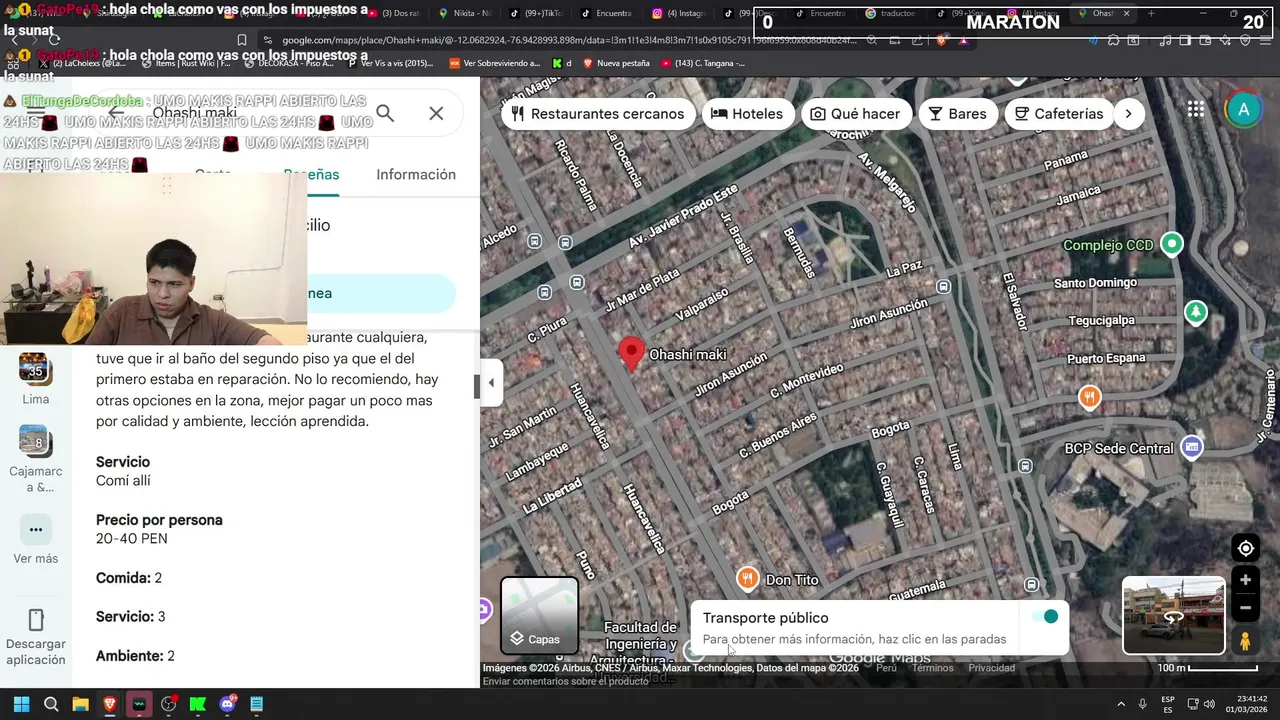Click Qué hacer chip
Image resolution: width=1280 pixels, height=720 pixels.
pyautogui.click(x=855, y=113)
